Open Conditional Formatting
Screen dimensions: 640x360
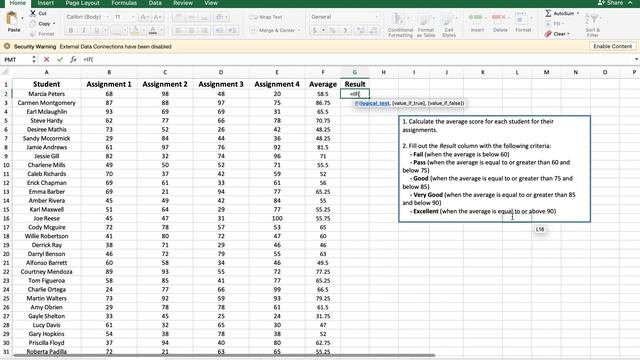pyautogui.click(x=400, y=25)
